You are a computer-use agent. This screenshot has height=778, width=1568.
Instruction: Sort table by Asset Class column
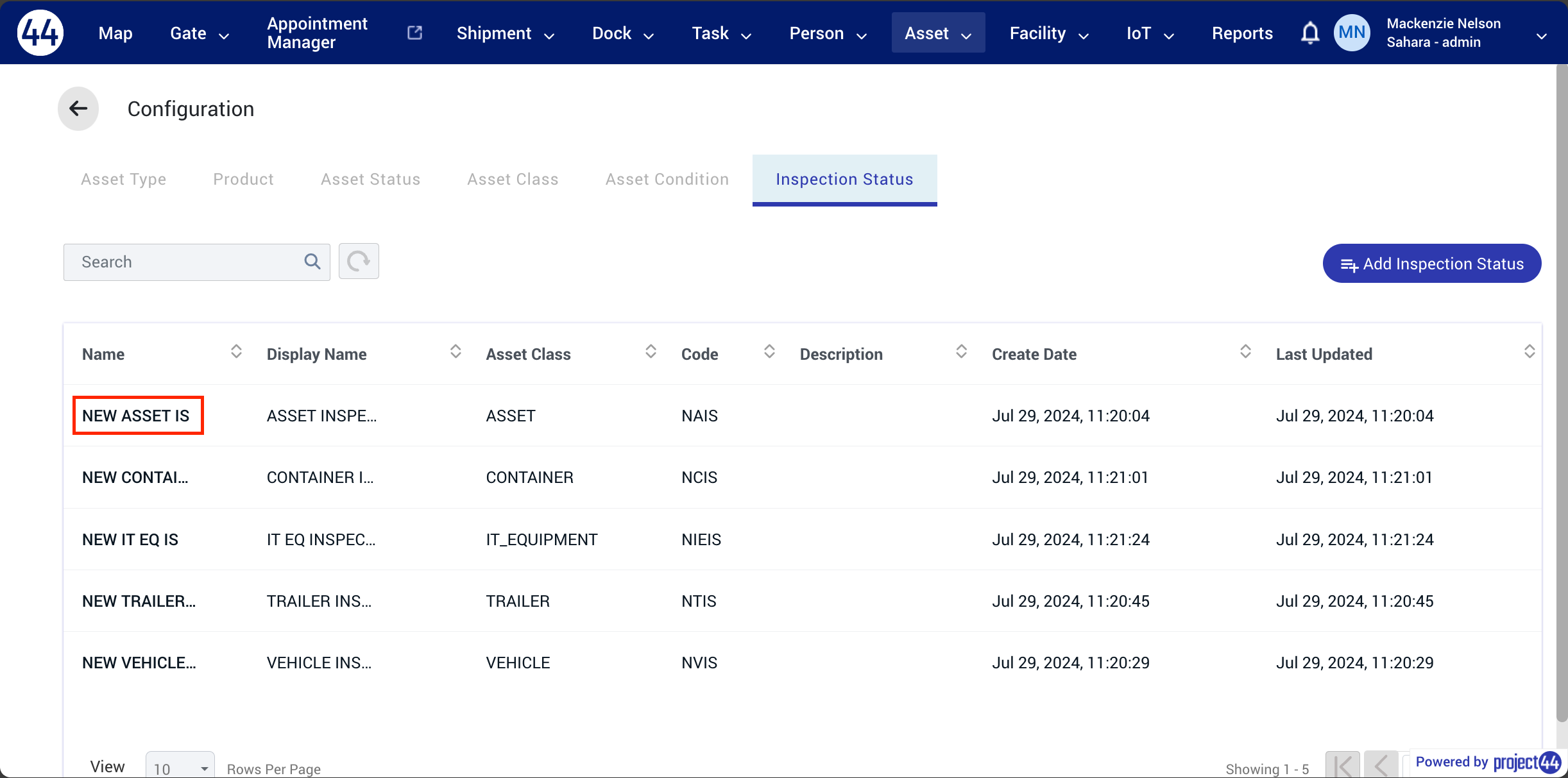point(651,351)
